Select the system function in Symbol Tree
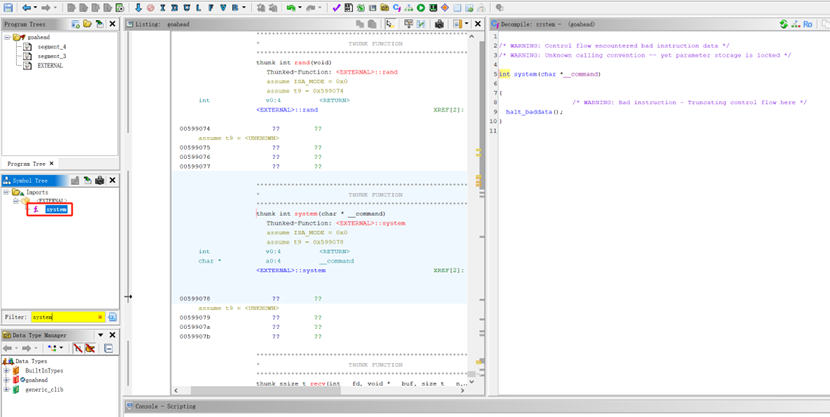 (56, 210)
